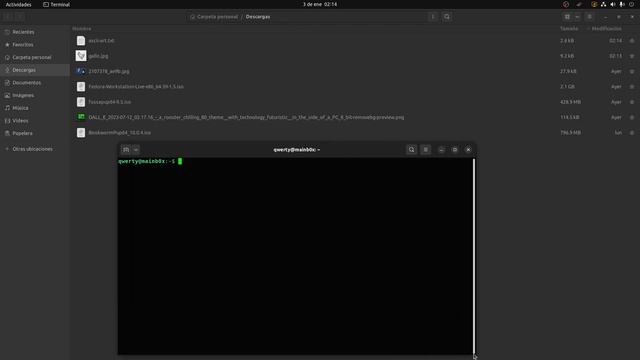
Task: Click the Descargas breadcrumb in path bar
Action: point(258,17)
